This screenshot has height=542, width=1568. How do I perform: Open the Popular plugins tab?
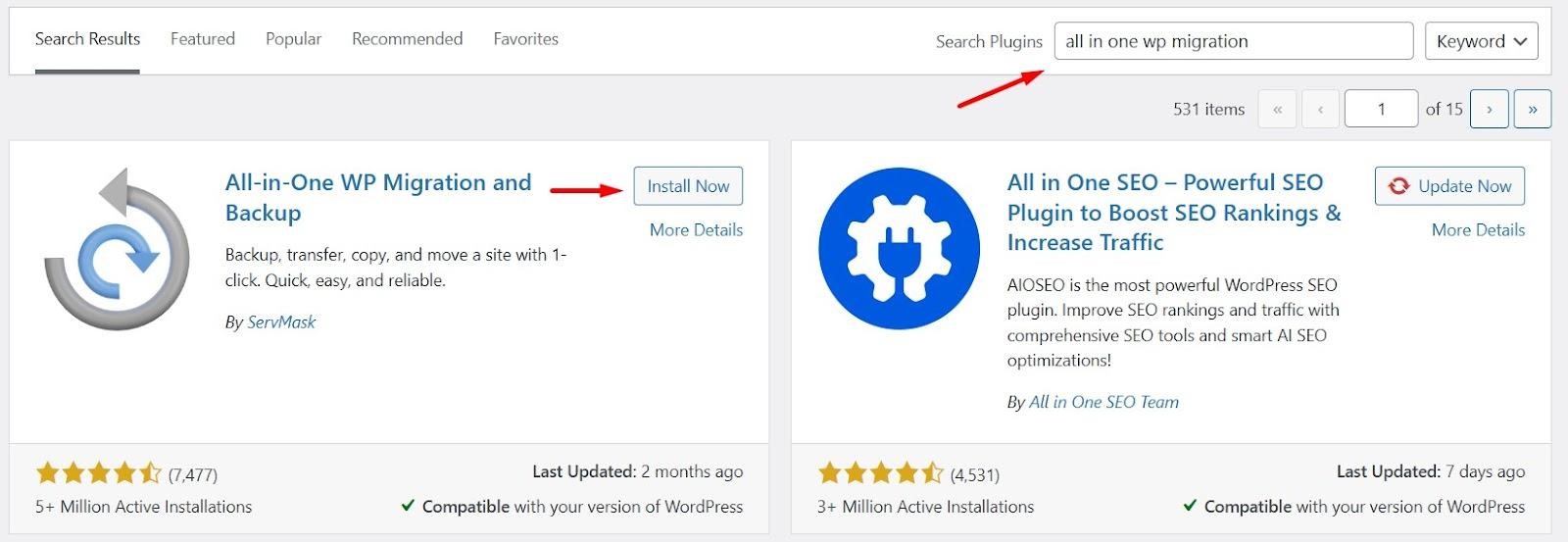coord(293,39)
